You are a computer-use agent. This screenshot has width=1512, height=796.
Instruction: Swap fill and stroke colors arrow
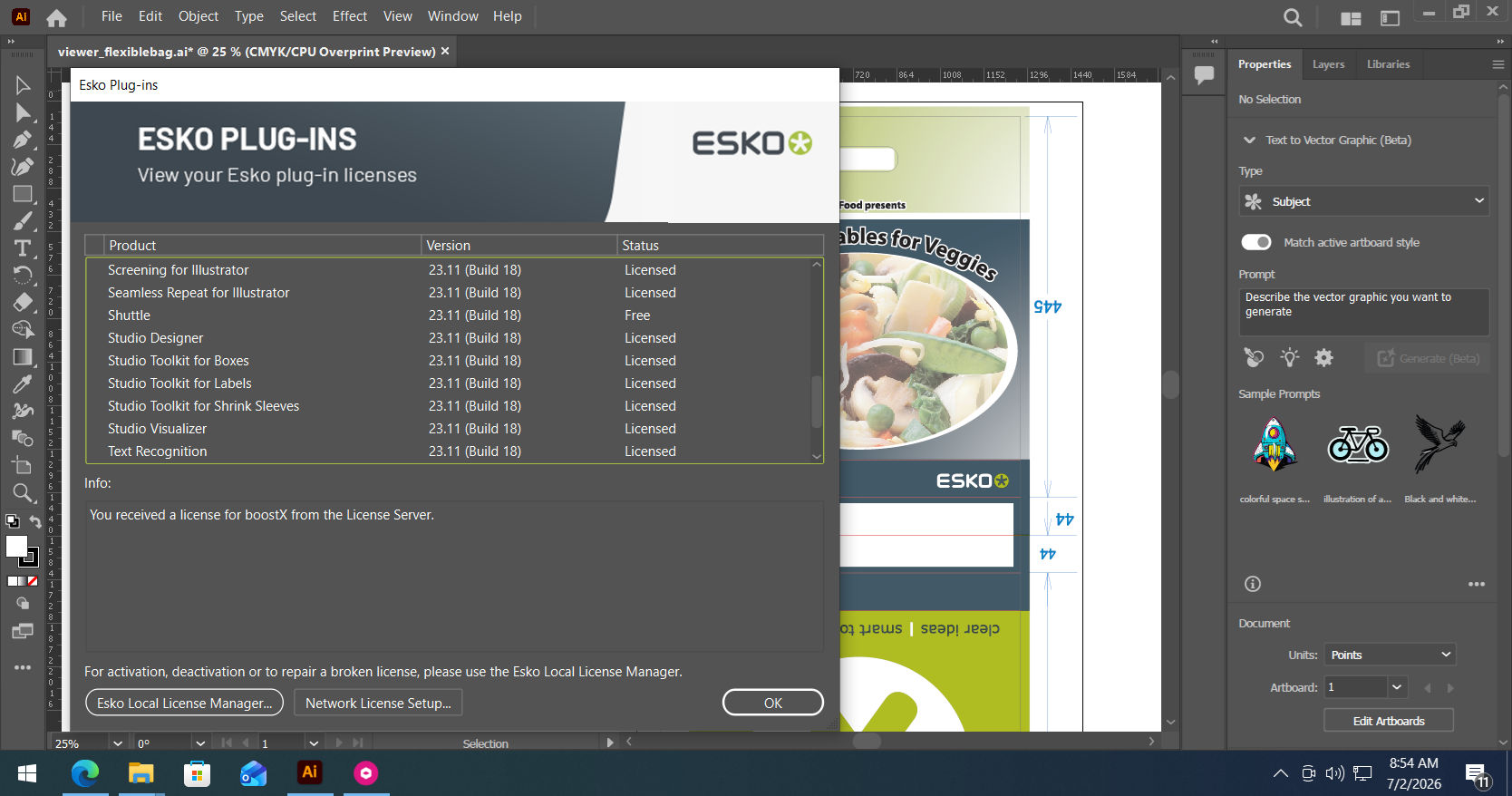point(35,521)
